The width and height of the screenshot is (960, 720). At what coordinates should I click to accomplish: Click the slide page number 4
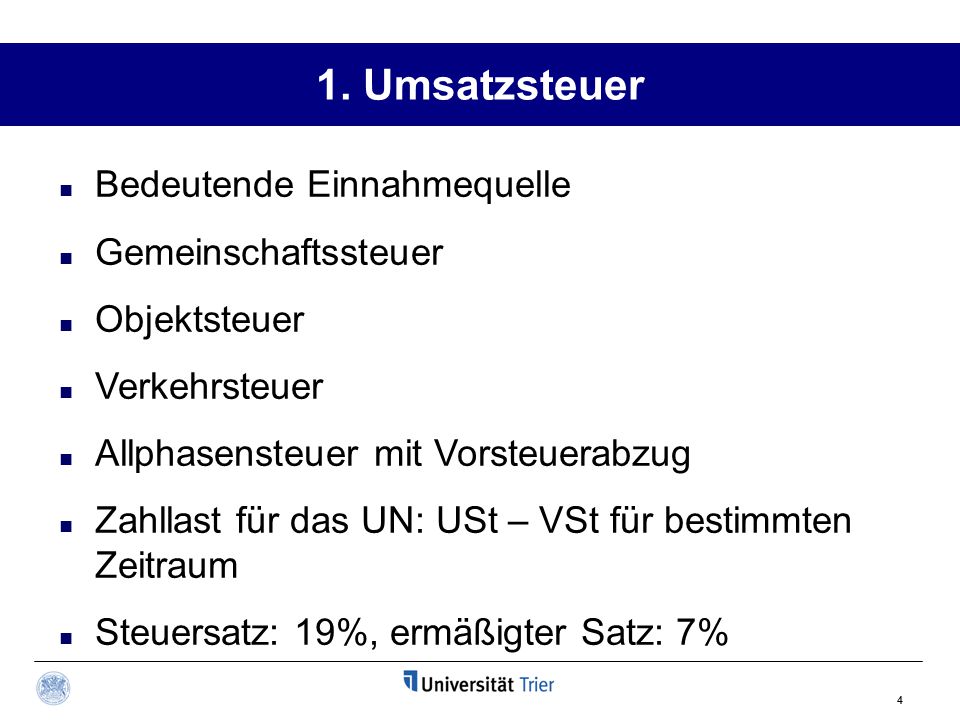click(x=899, y=700)
